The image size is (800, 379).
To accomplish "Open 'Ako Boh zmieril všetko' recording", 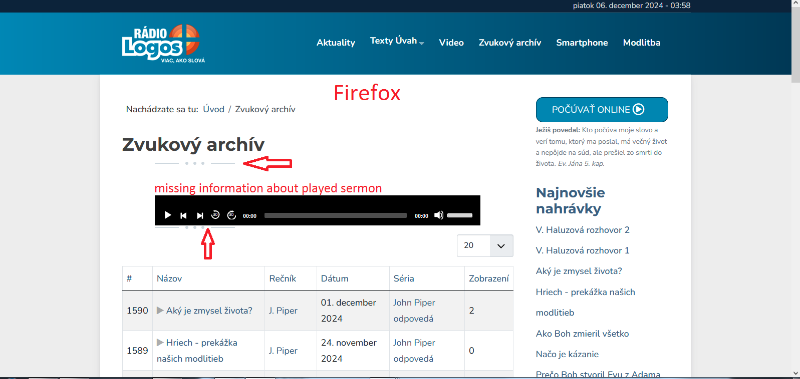I will (x=583, y=334).
